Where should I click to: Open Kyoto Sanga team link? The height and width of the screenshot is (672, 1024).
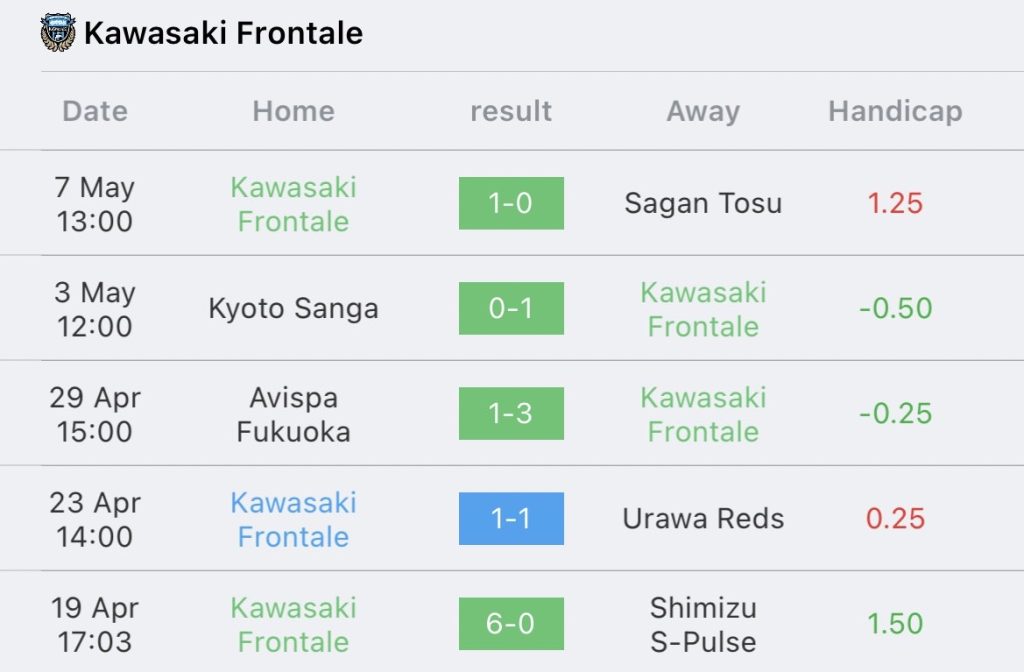[x=293, y=308]
